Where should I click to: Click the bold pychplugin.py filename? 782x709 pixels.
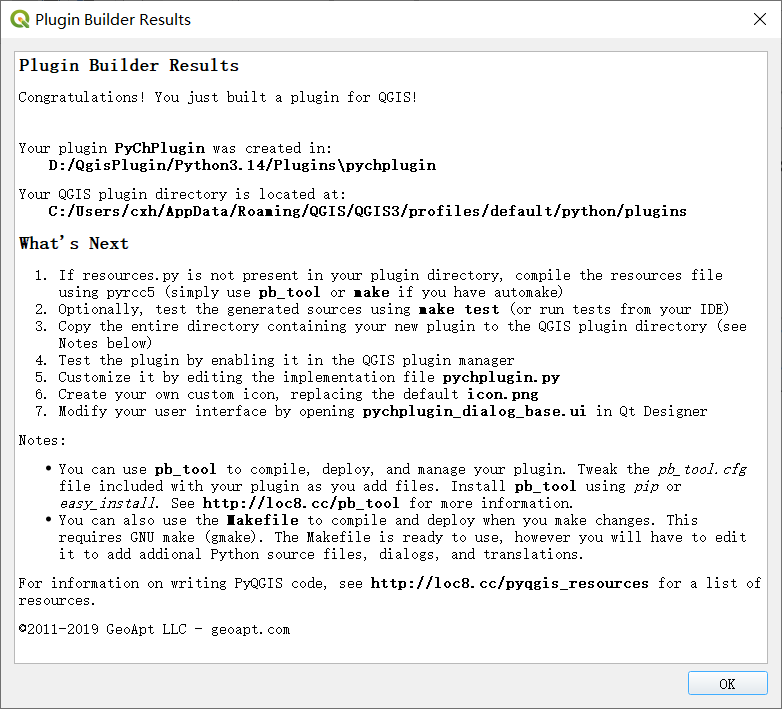[501, 378]
